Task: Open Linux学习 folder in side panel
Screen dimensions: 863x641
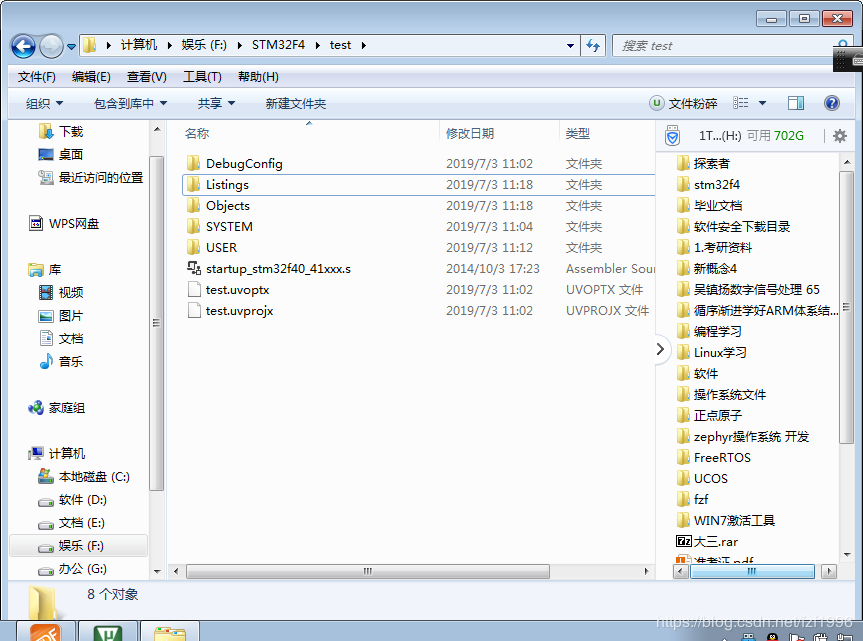Action: click(720, 352)
